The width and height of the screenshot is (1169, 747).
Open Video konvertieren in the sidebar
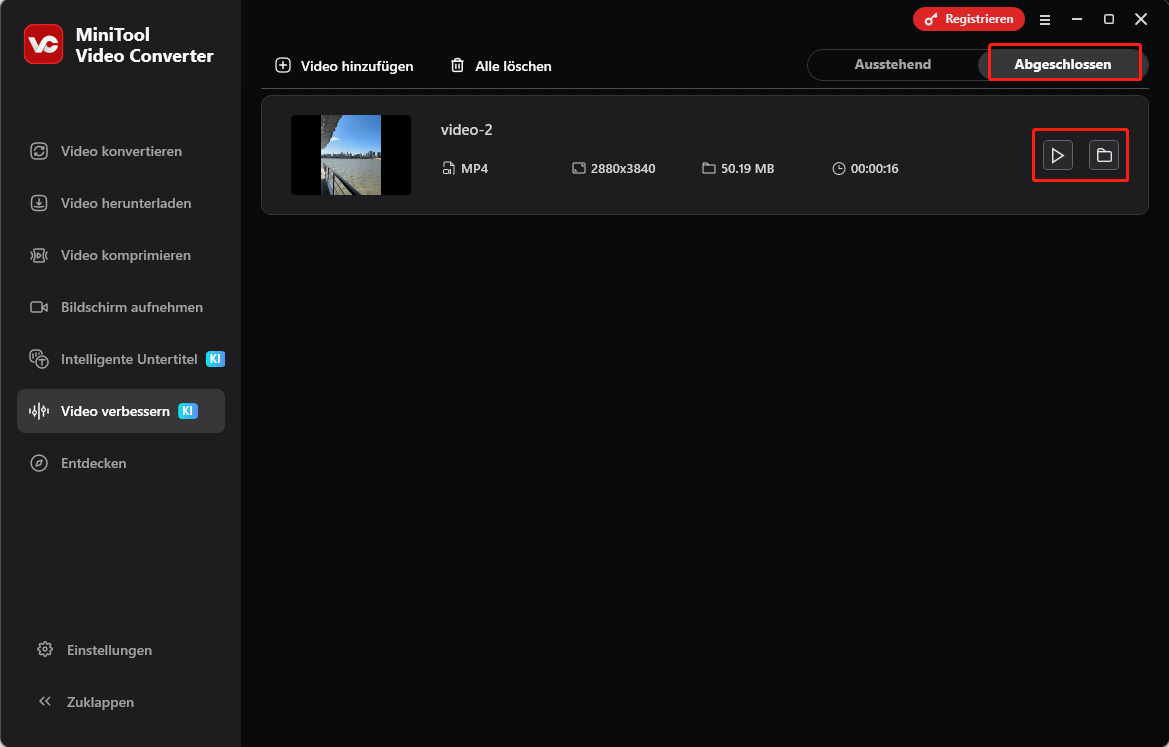pos(121,151)
